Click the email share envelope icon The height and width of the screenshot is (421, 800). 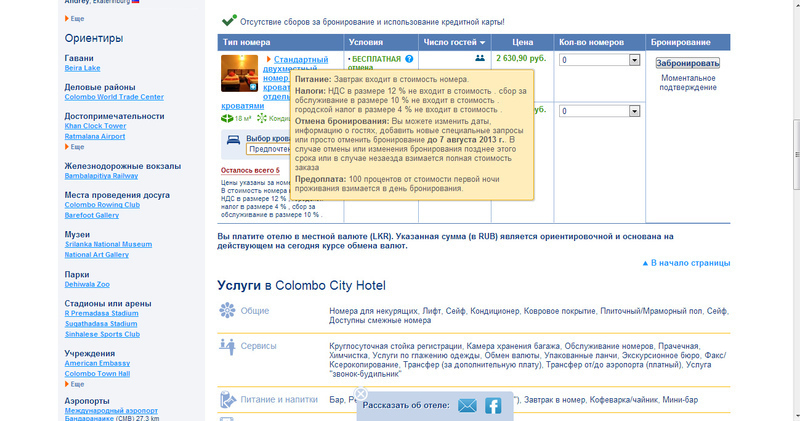(x=467, y=406)
